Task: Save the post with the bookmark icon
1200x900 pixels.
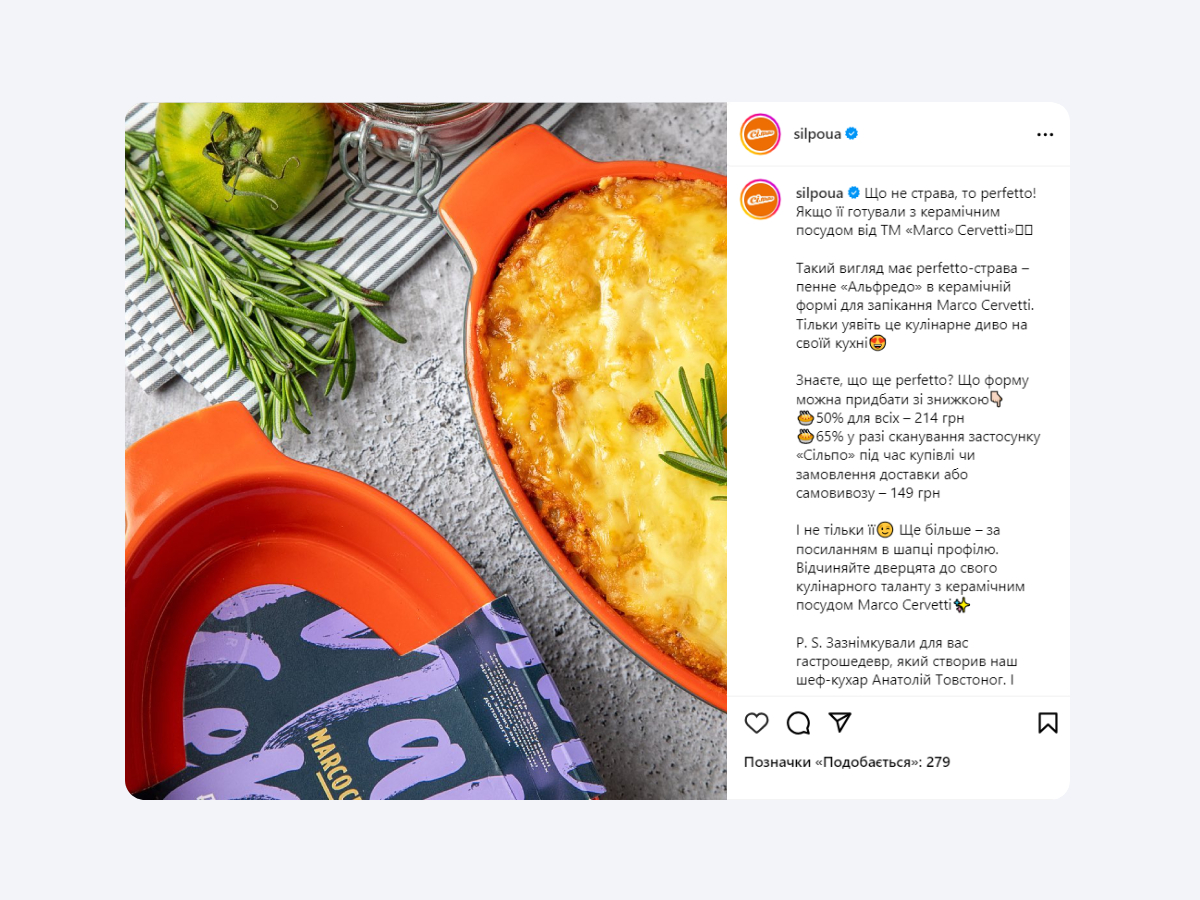Action: click(1048, 723)
